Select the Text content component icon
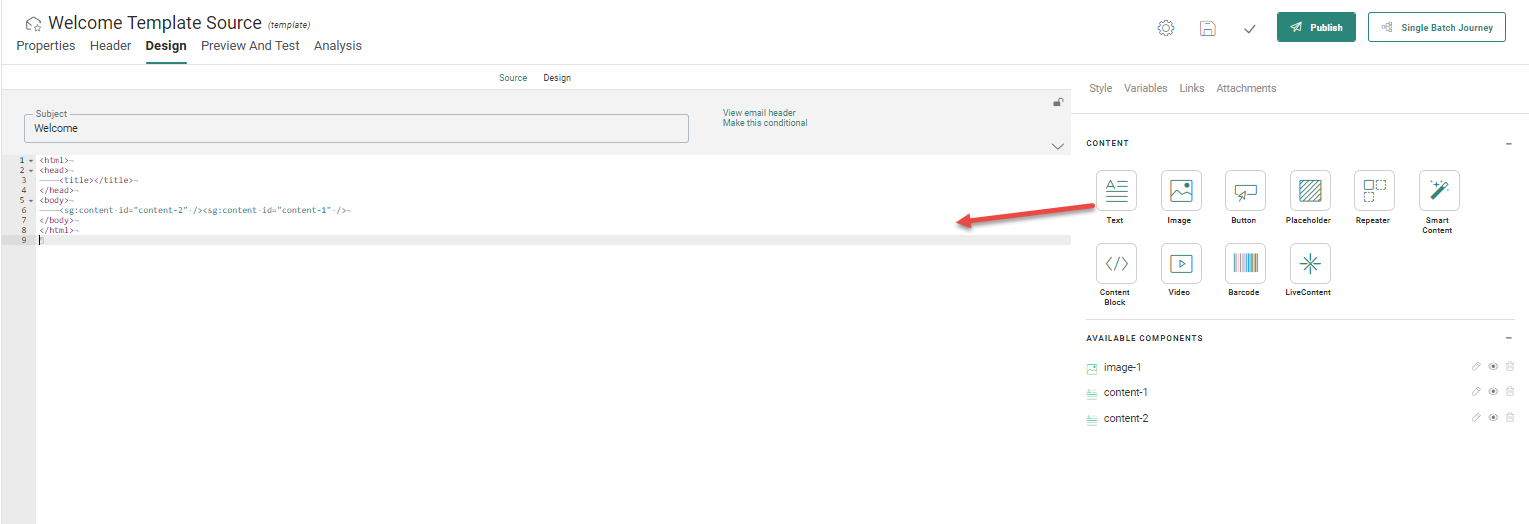 [1116, 190]
